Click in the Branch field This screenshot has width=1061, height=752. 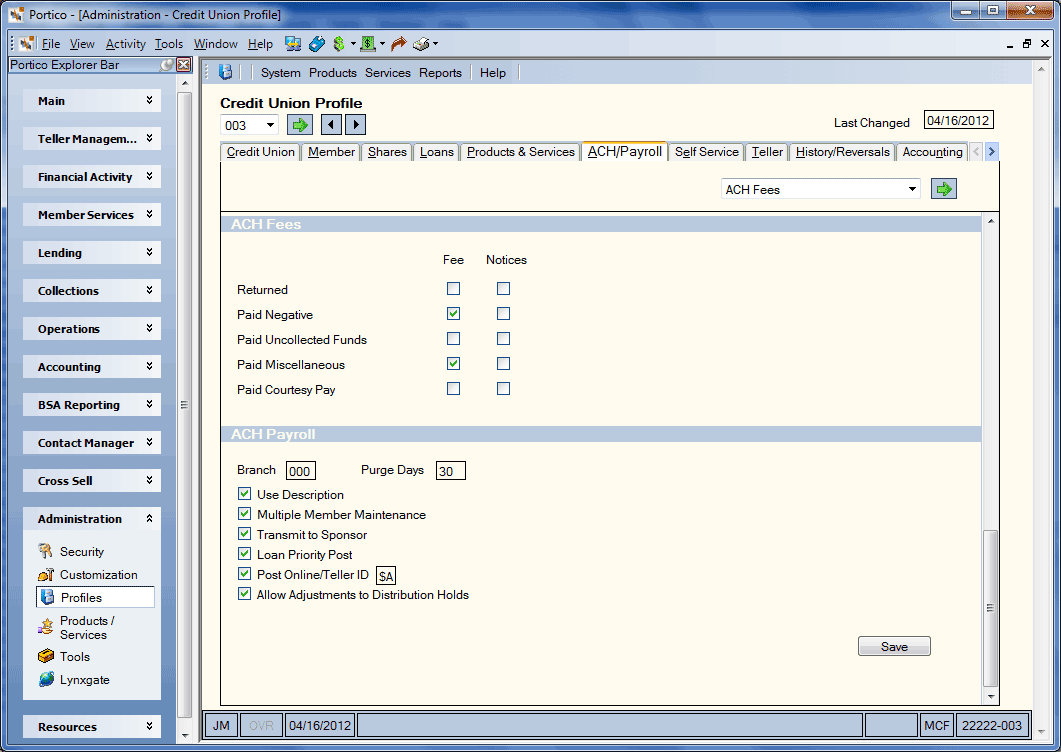click(300, 471)
